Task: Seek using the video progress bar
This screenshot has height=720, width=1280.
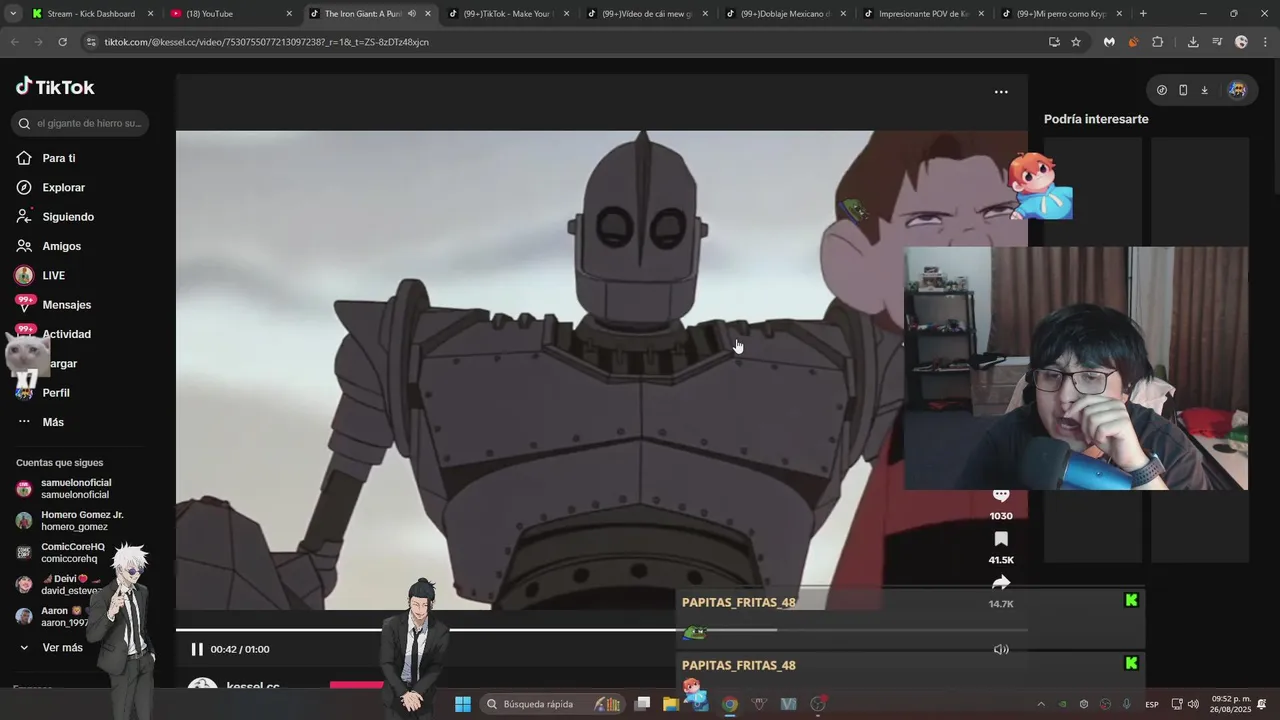Action: (601, 630)
